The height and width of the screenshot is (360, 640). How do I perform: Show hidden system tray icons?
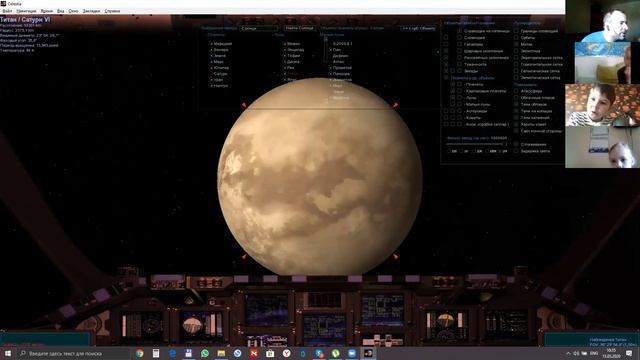(568, 353)
